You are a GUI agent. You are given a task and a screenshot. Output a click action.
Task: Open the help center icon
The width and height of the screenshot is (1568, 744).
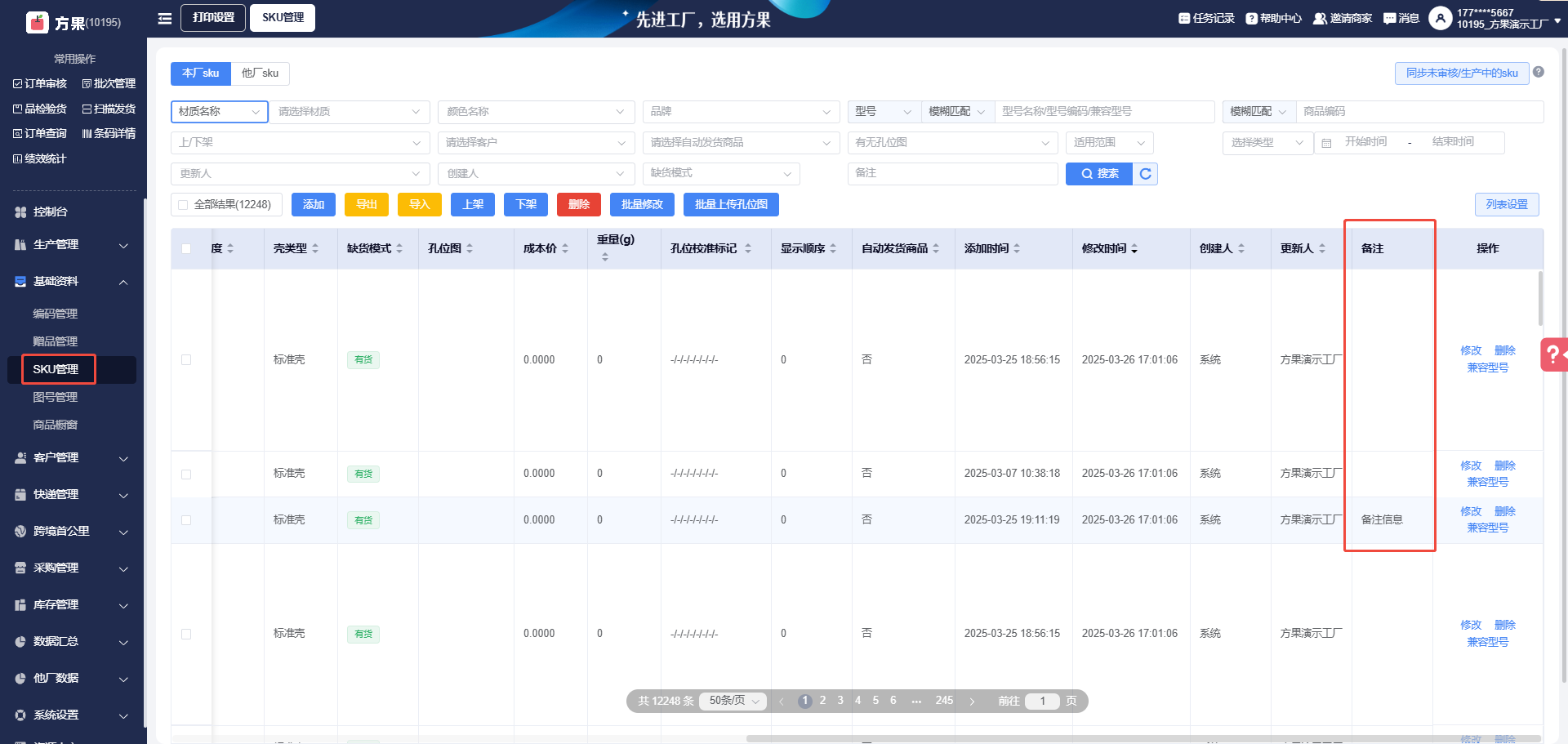[1251, 19]
